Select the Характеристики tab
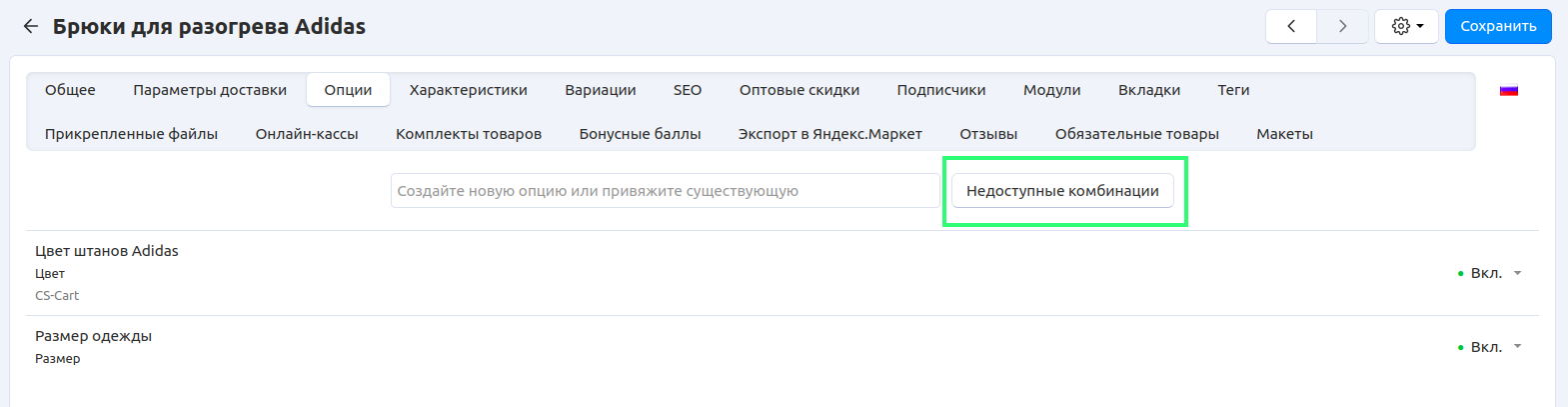 pyautogui.click(x=468, y=90)
